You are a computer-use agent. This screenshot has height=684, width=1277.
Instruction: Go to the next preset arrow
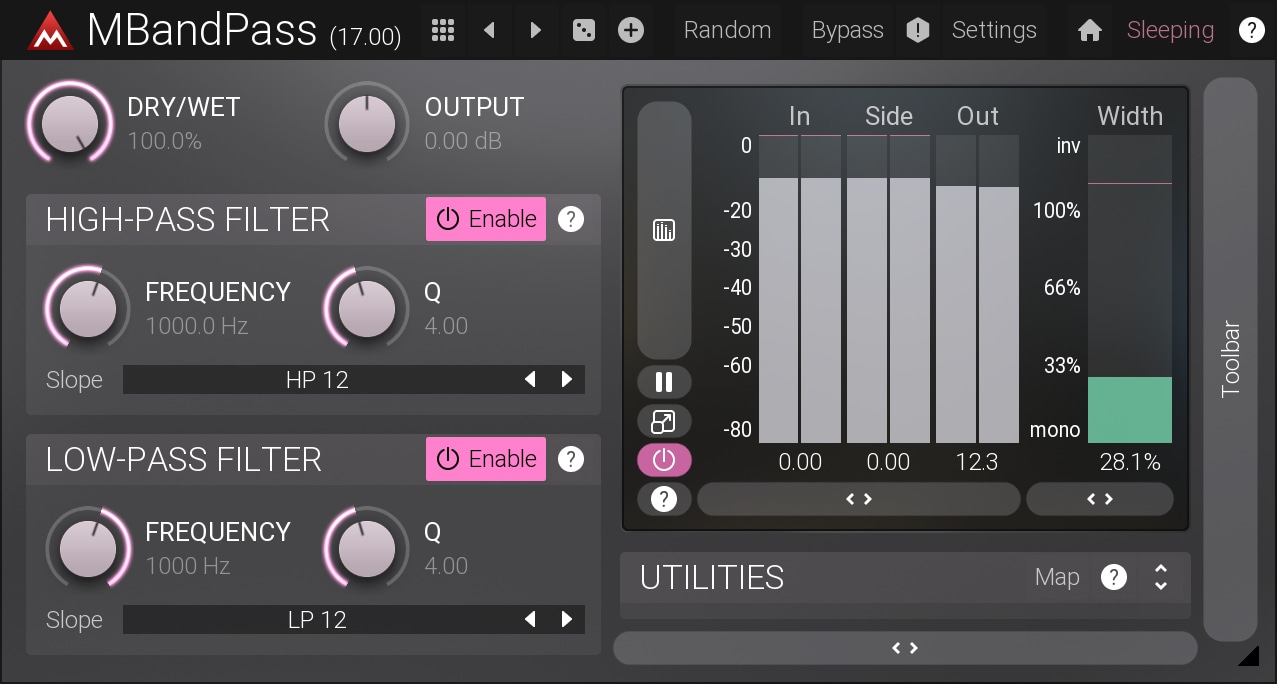tap(536, 30)
